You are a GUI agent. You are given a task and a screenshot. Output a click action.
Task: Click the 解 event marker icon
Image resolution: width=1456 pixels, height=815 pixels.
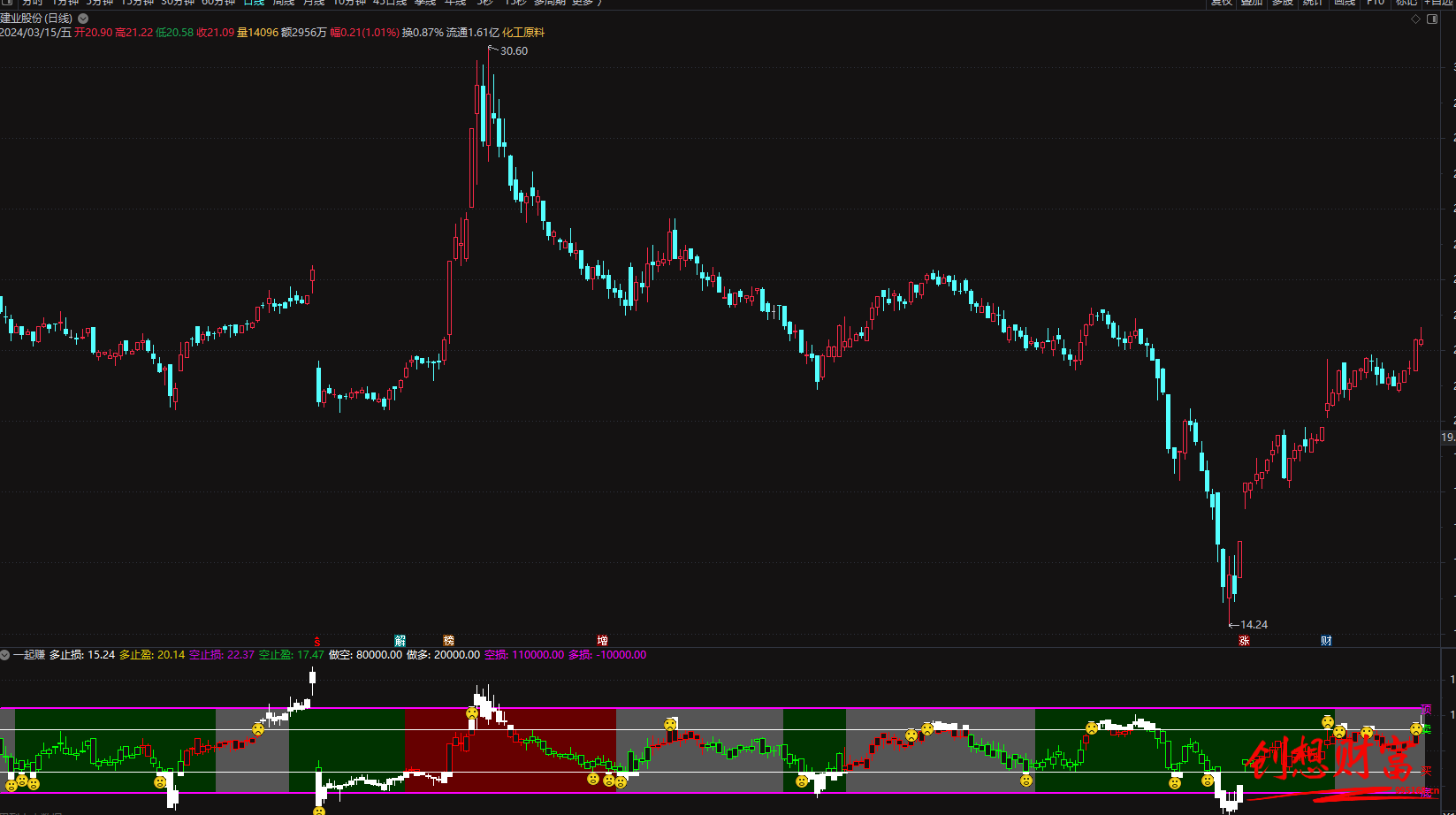tap(400, 640)
